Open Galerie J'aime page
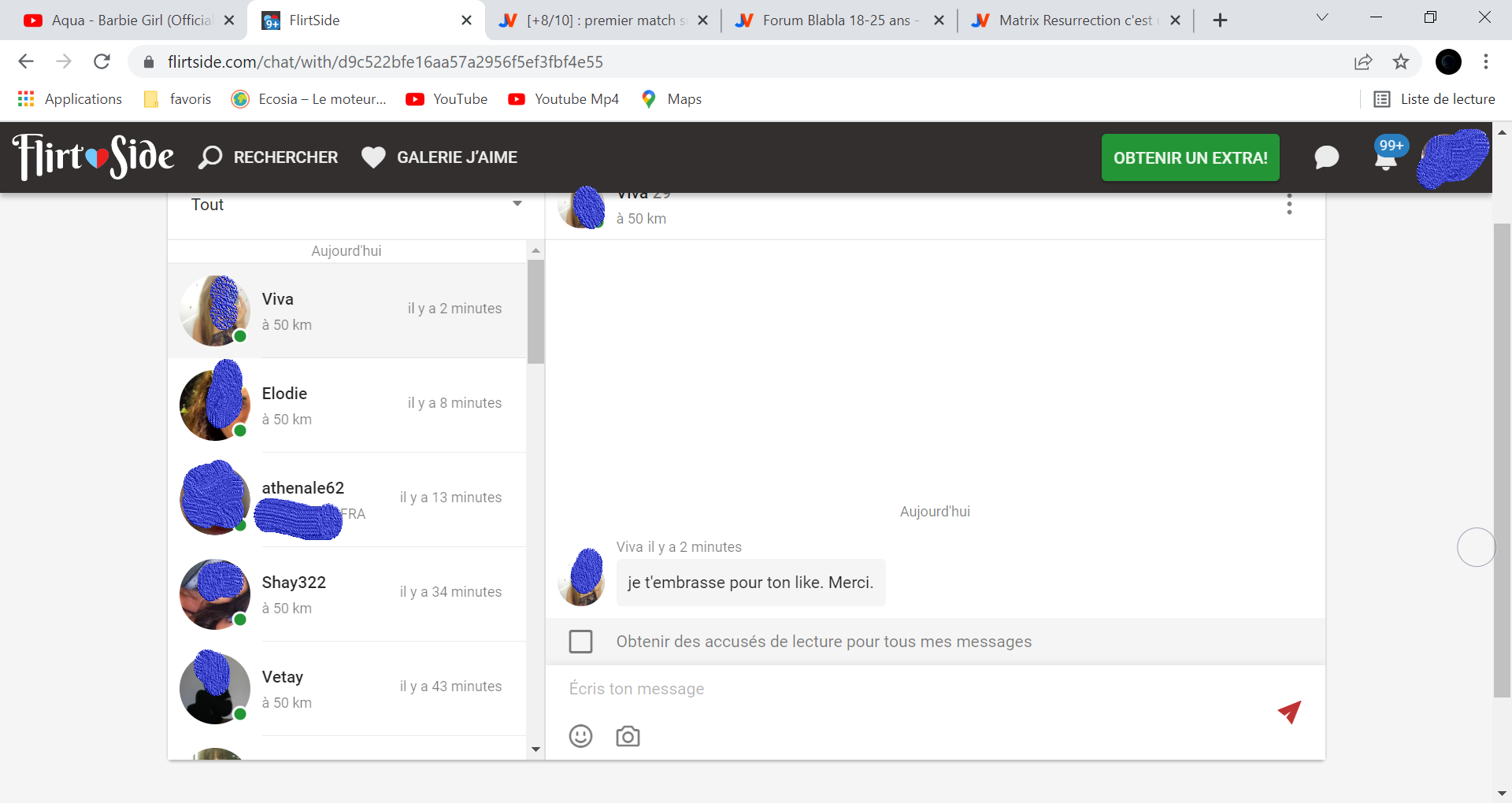Screen dimensions: 1512x803 [x=439, y=157]
